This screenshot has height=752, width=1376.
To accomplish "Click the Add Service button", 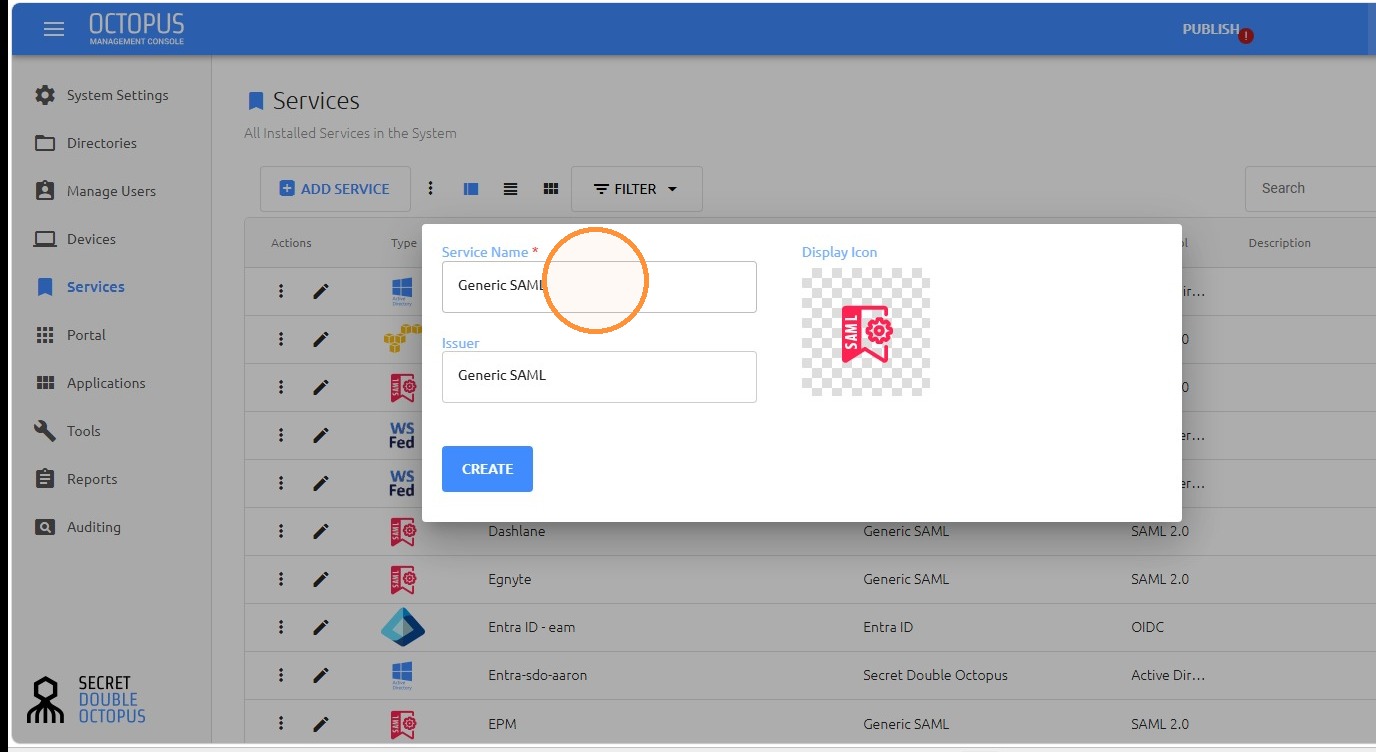I will [335, 189].
